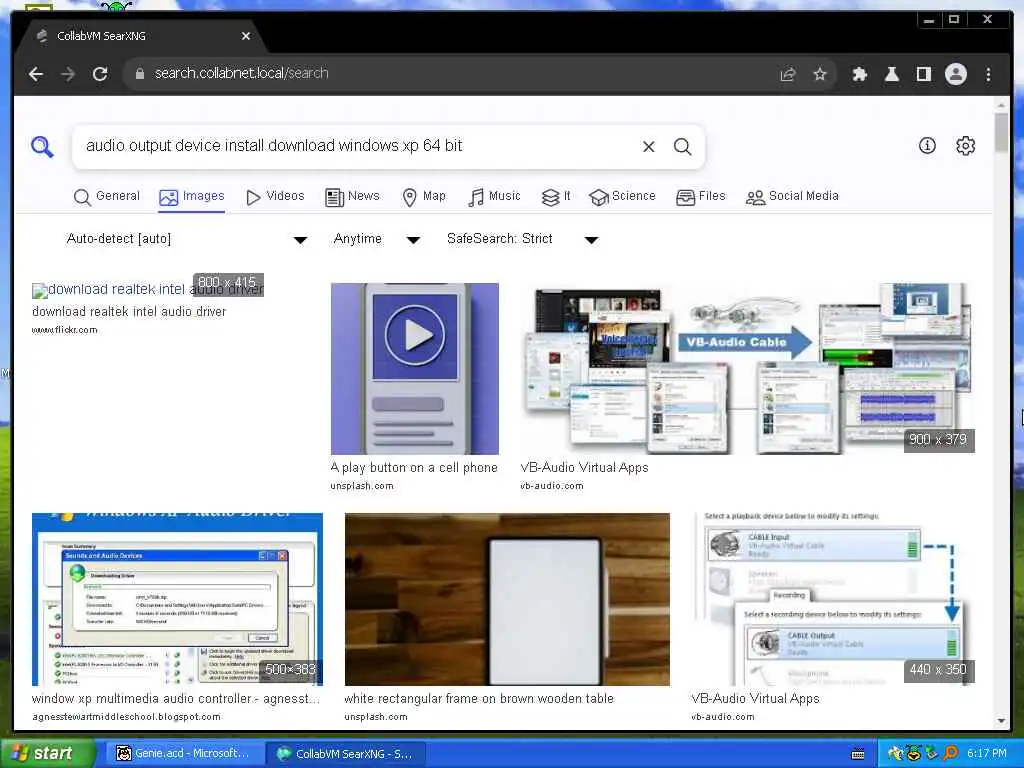Open the SearXNG info/about icon

pos(927,145)
